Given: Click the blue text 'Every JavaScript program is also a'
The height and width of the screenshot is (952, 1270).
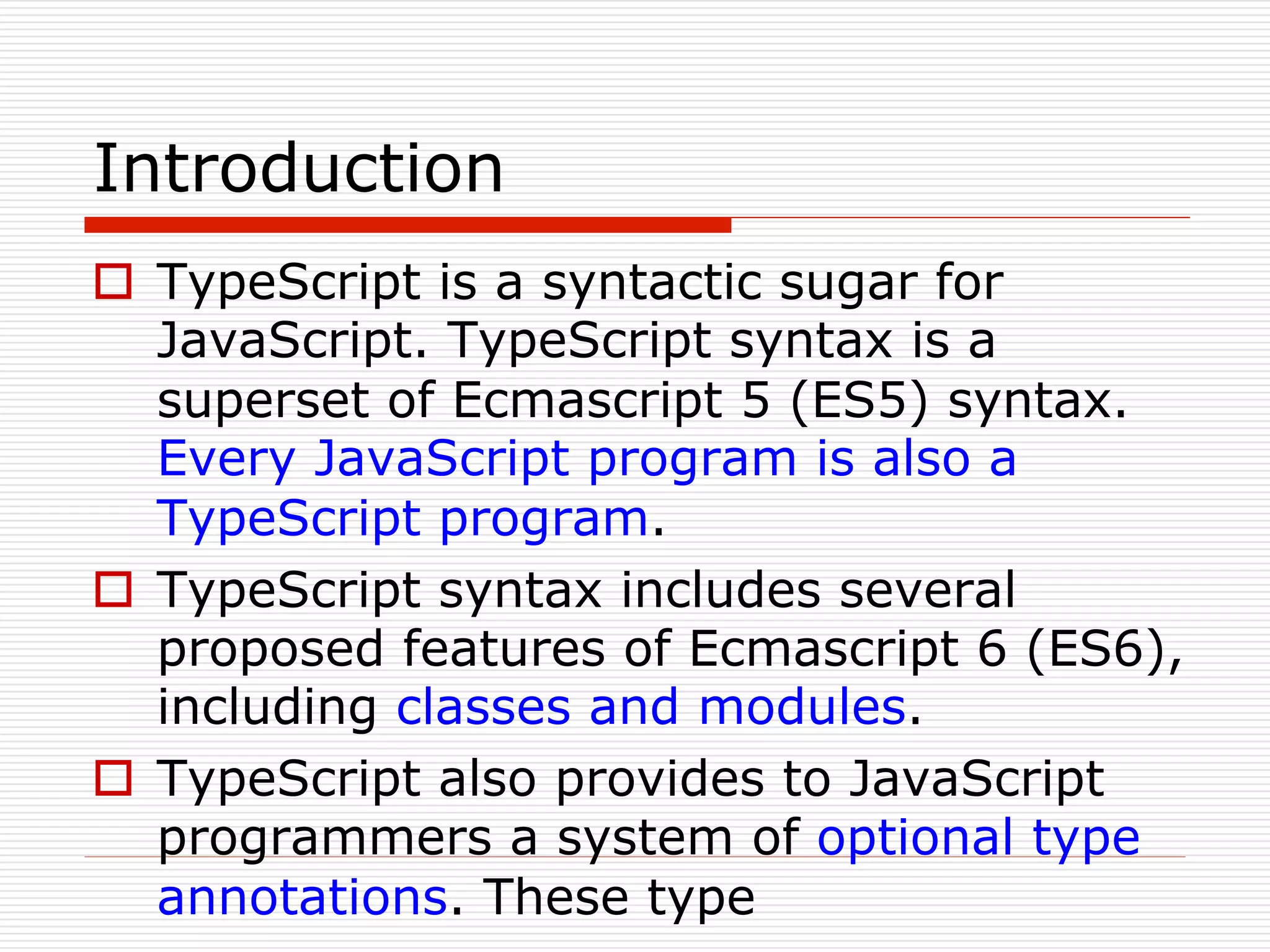Looking at the screenshot, I should pos(587,460).
